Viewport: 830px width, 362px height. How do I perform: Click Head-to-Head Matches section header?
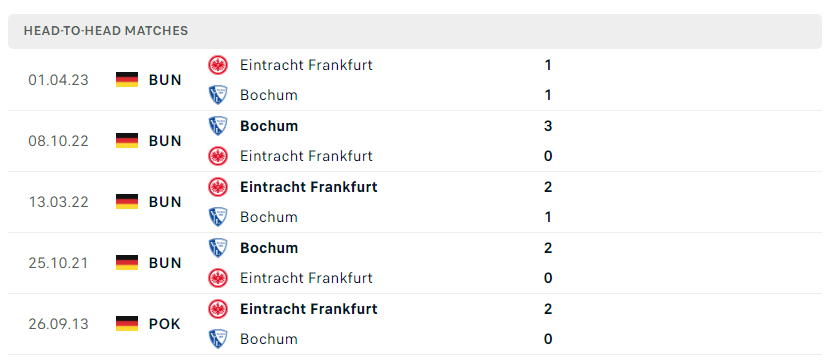point(106,31)
